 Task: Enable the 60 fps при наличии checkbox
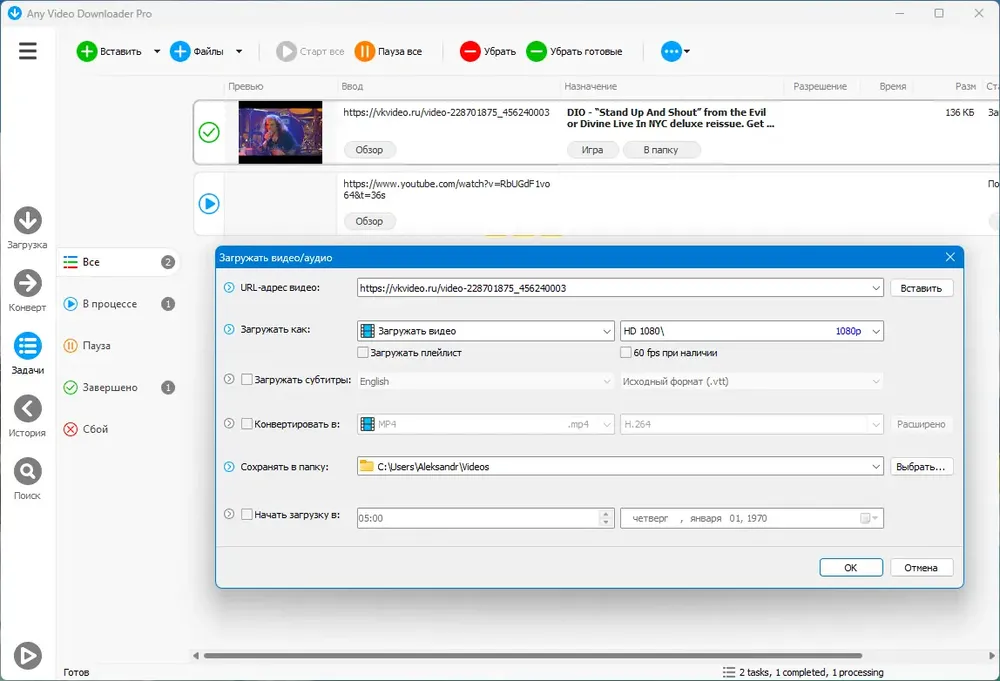click(626, 352)
